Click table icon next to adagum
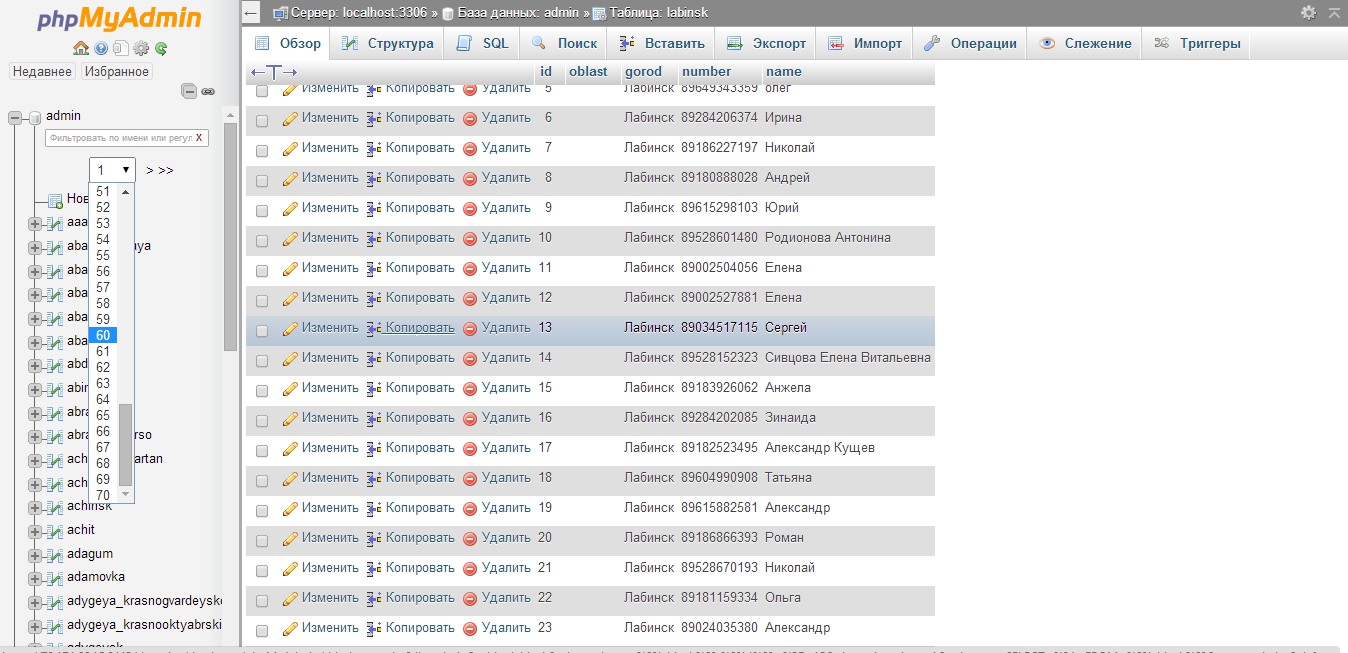This screenshot has height=653, width=1348. tap(55, 554)
